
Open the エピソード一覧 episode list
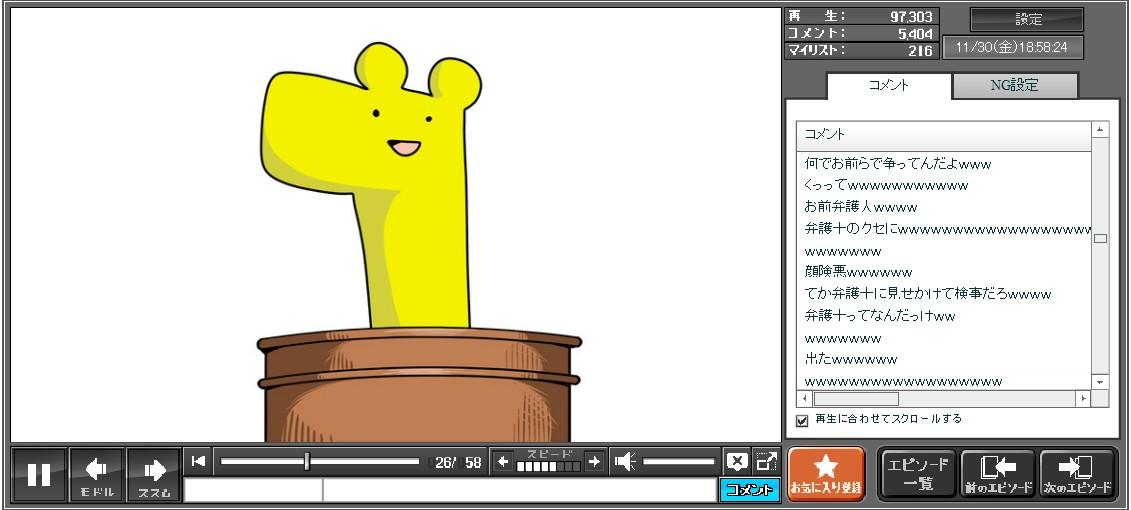pos(918,473)
